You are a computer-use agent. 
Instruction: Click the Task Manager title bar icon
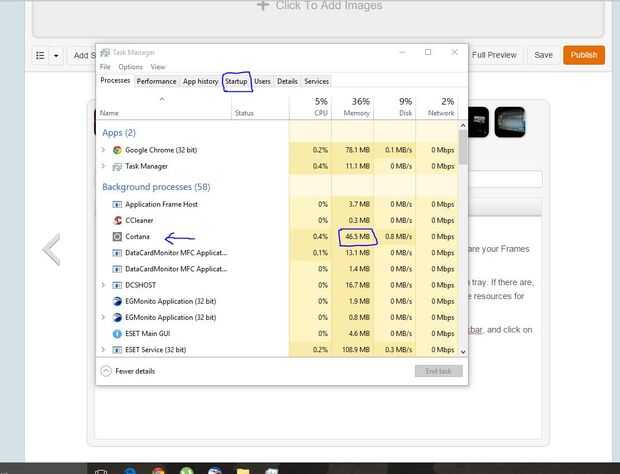[x=105, y=52]
